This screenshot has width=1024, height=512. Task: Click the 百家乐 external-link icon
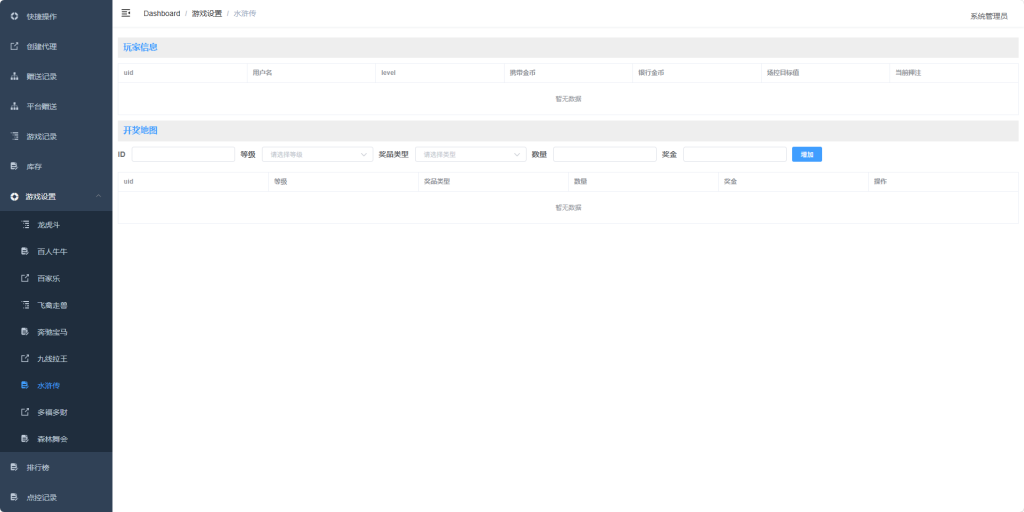[25, 278]
